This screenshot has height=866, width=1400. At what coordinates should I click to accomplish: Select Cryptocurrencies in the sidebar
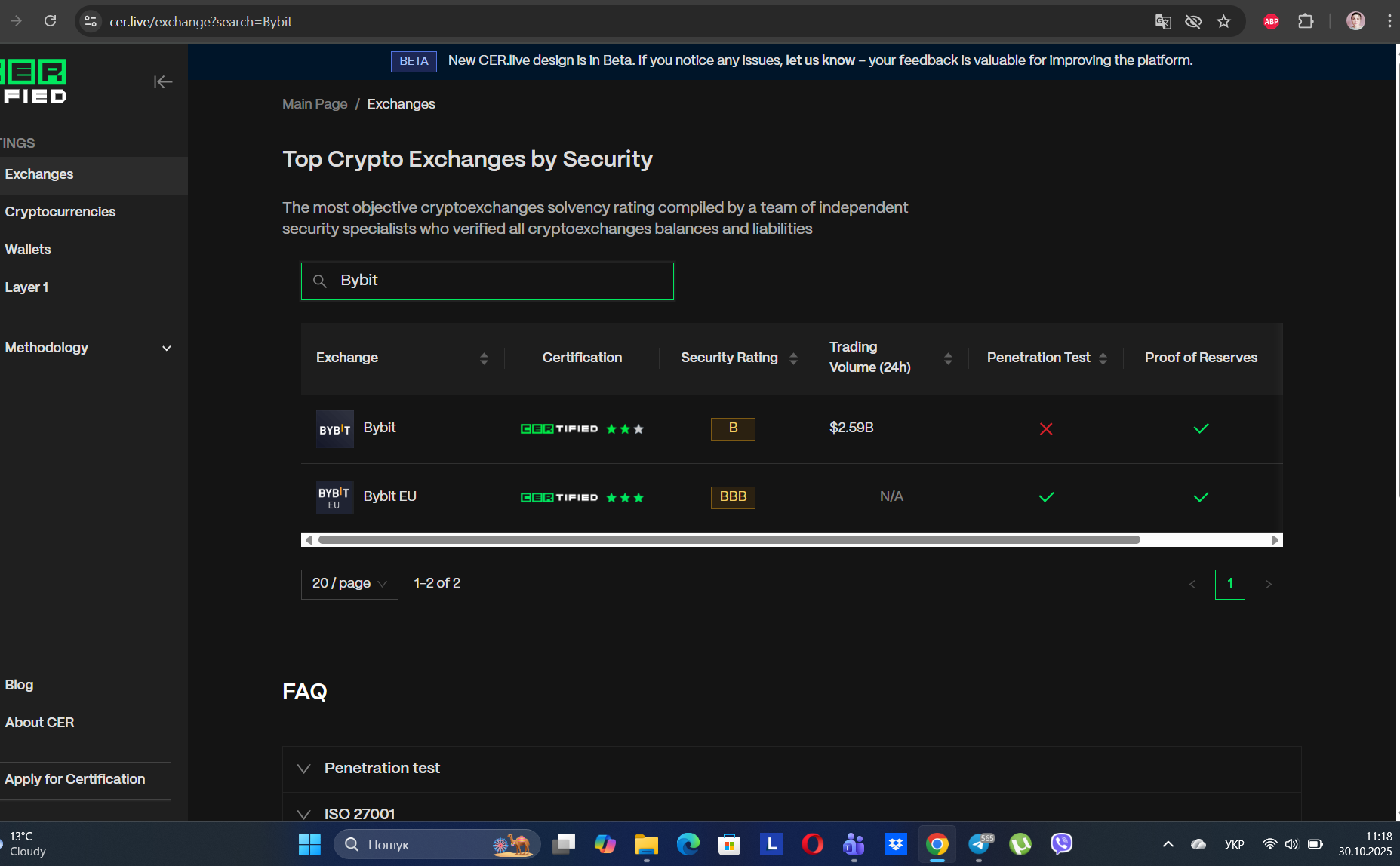coord(60,212)
